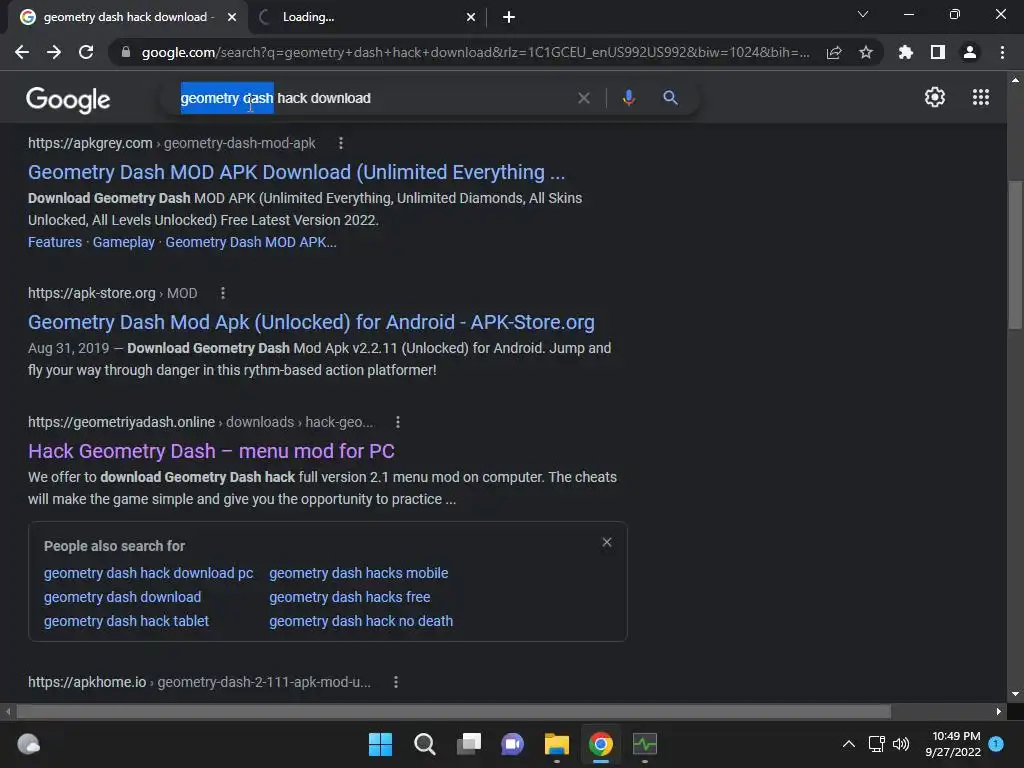Viewport: 1024px width, 768px height.
Task: Go back to the previous page
Action: 22,52
